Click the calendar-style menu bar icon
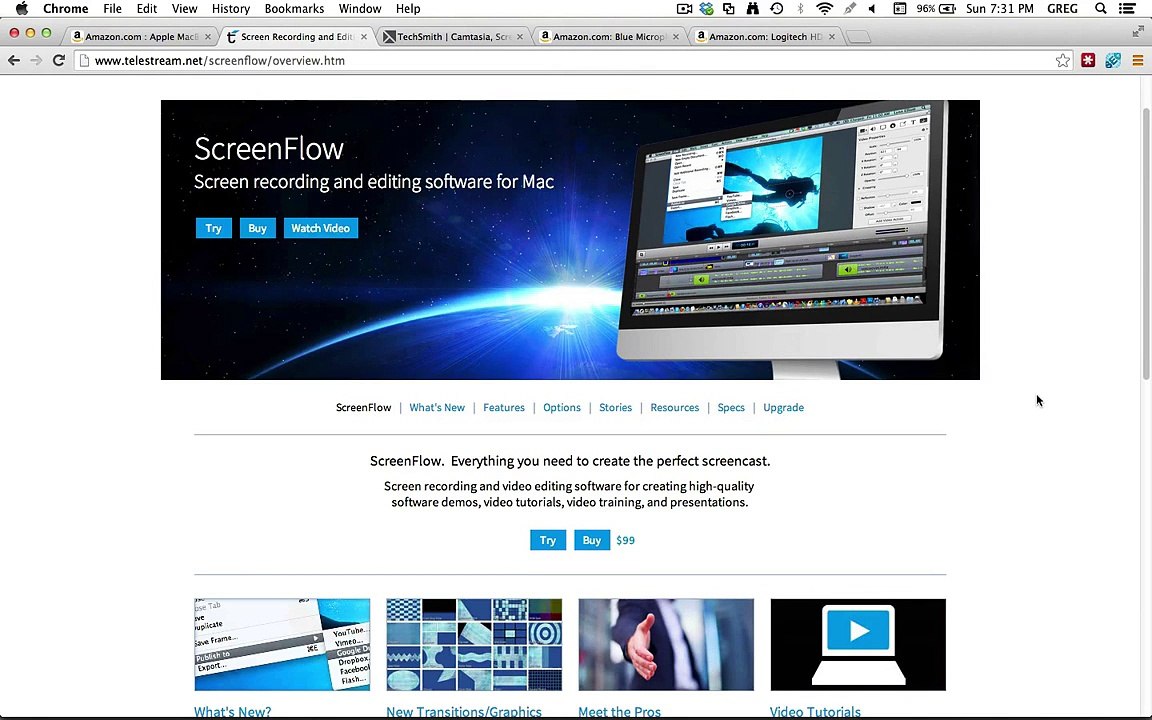 [899, 9]
